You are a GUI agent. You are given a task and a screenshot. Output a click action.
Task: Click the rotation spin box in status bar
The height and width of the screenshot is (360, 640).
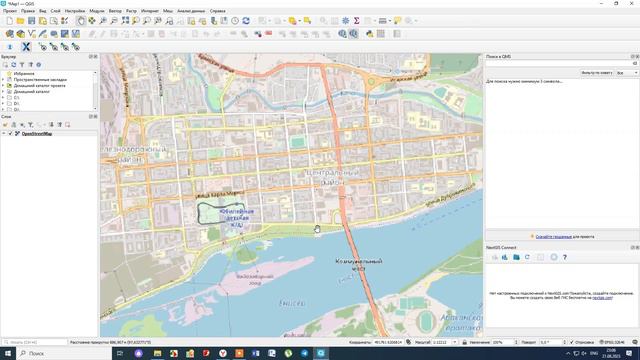point(553,342)
